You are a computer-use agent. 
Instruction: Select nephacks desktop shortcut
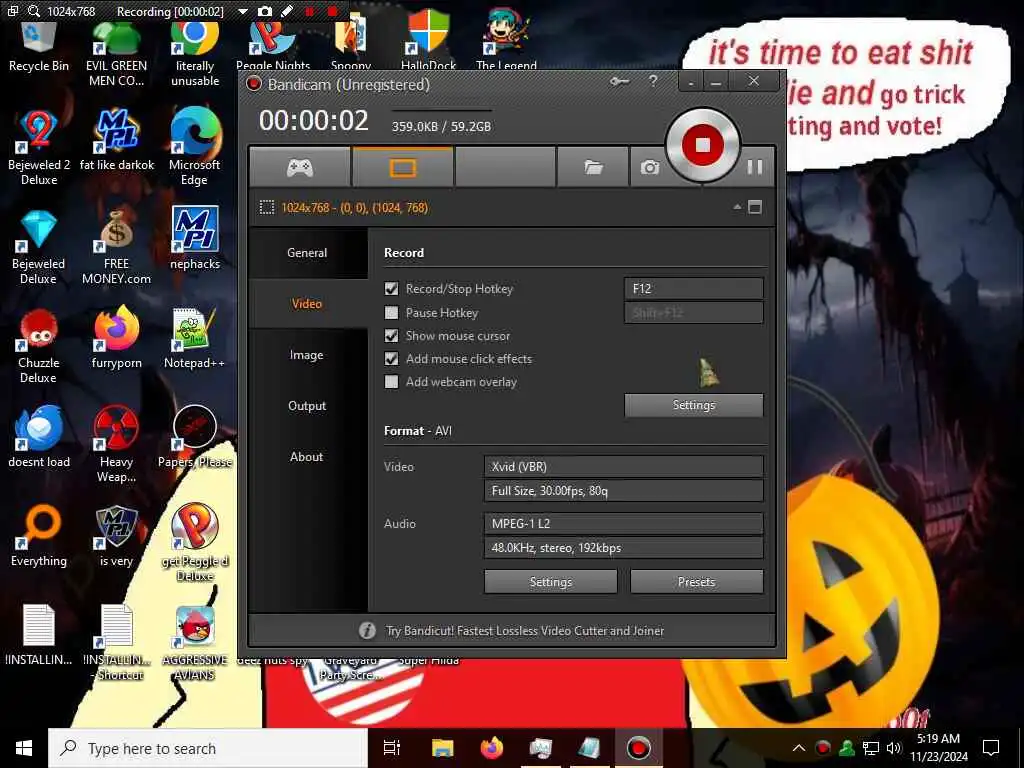point(195,239)
